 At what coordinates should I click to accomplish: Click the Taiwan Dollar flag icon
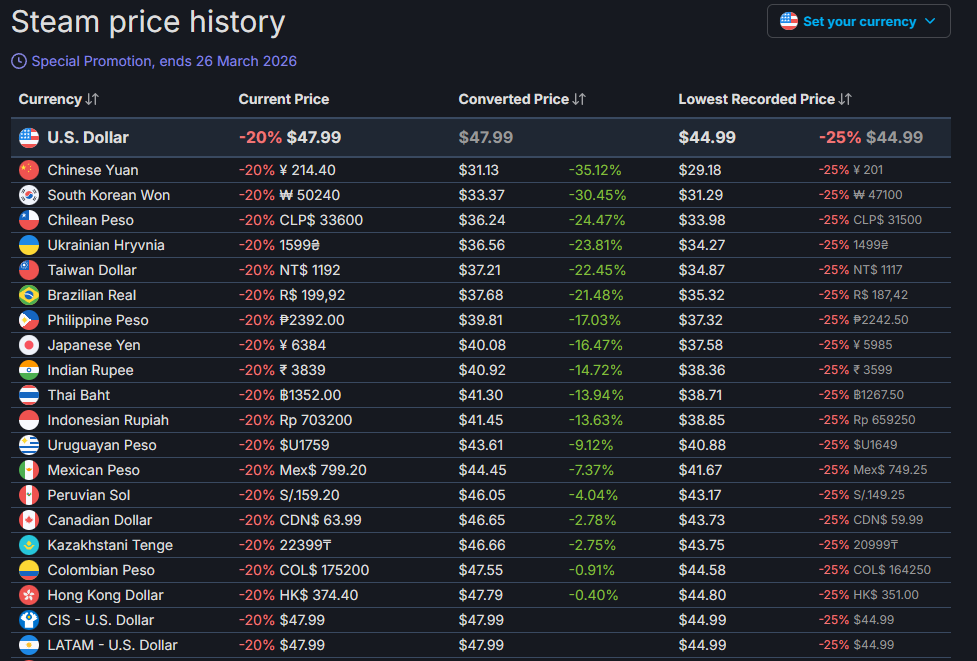[29, 270]
